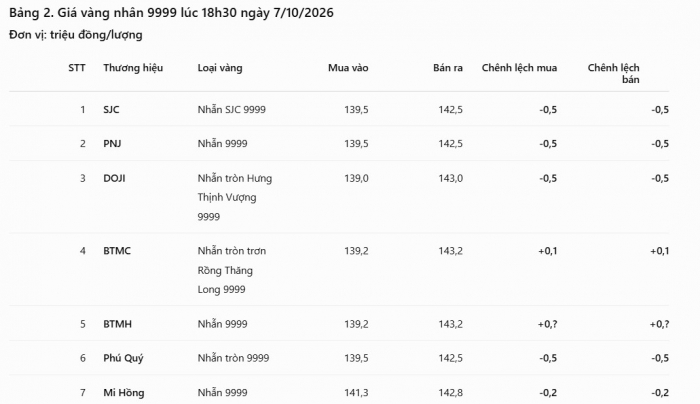Select the BTMC brand cell
The height and width of the screenshot is (404, 700).
coord(117,251)
